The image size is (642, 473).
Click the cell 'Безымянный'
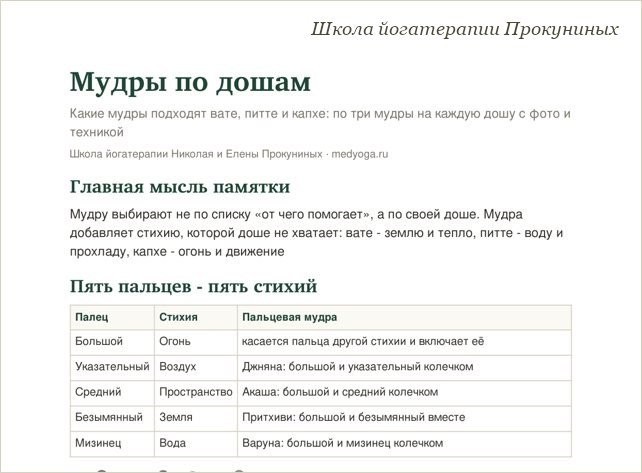(112, 419)
